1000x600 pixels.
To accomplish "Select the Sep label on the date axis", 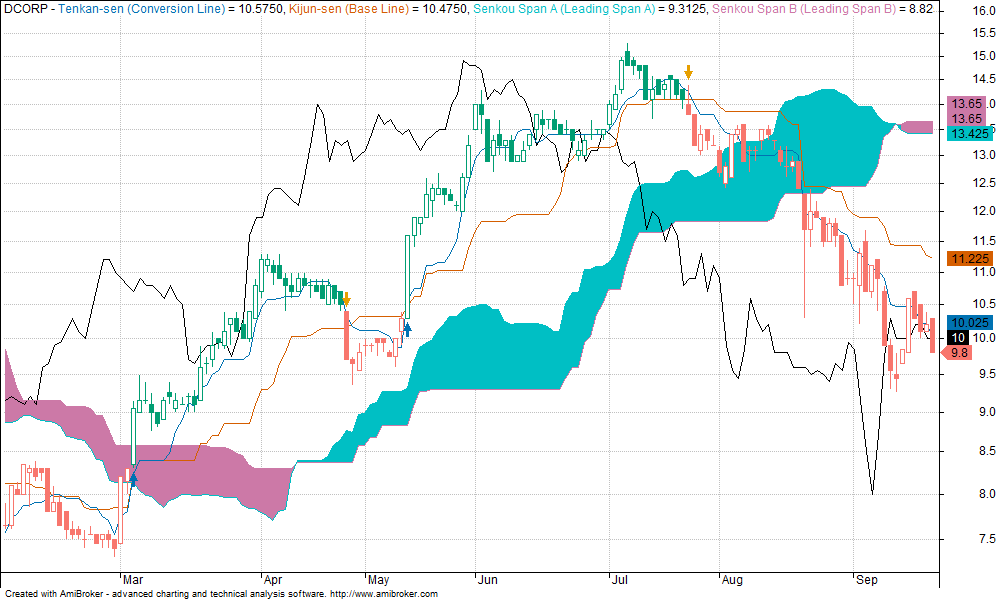I will click(x=865, y=579).
